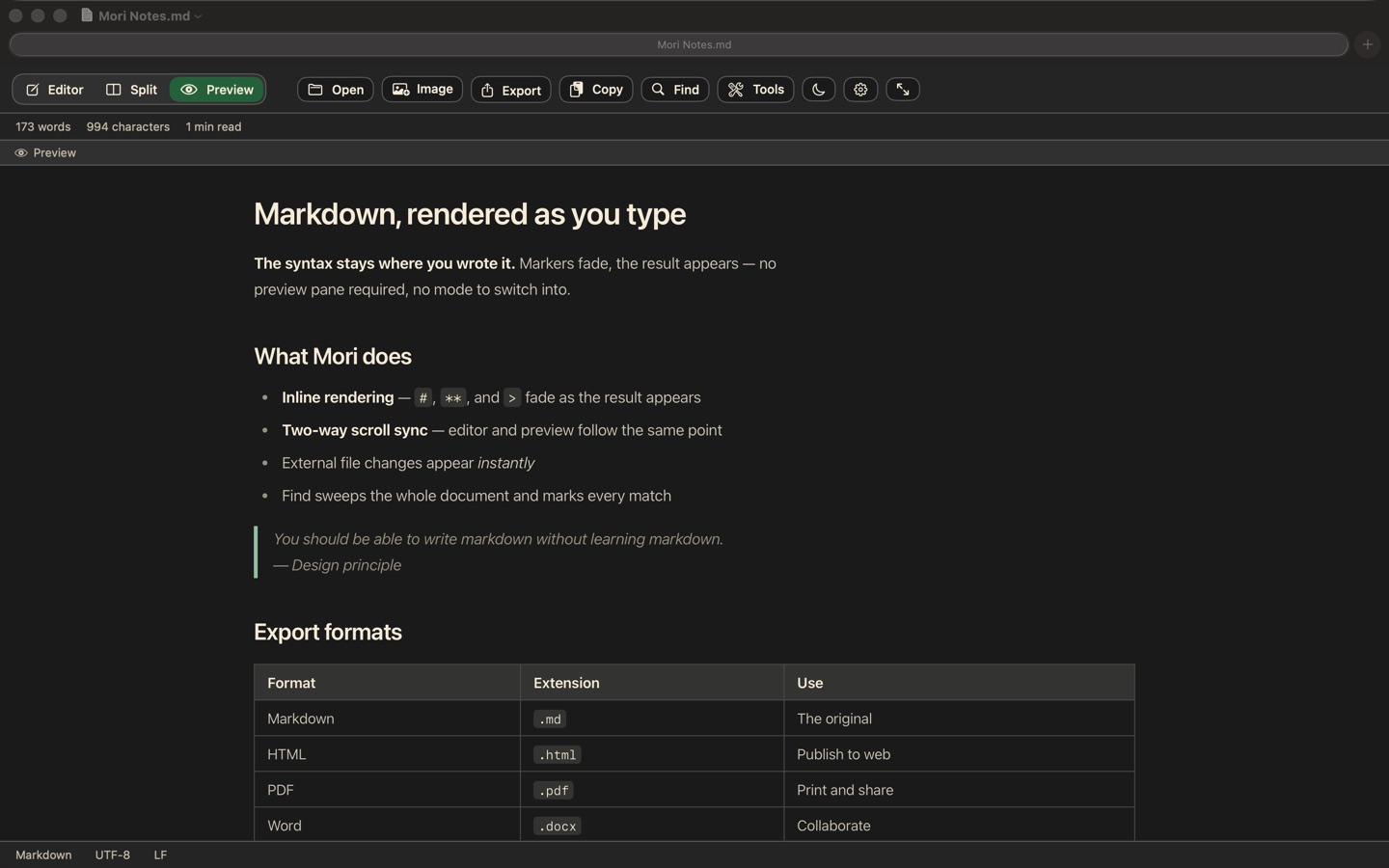Open settings via the gear icon
1389x868 pixels.
coord(860,90)
